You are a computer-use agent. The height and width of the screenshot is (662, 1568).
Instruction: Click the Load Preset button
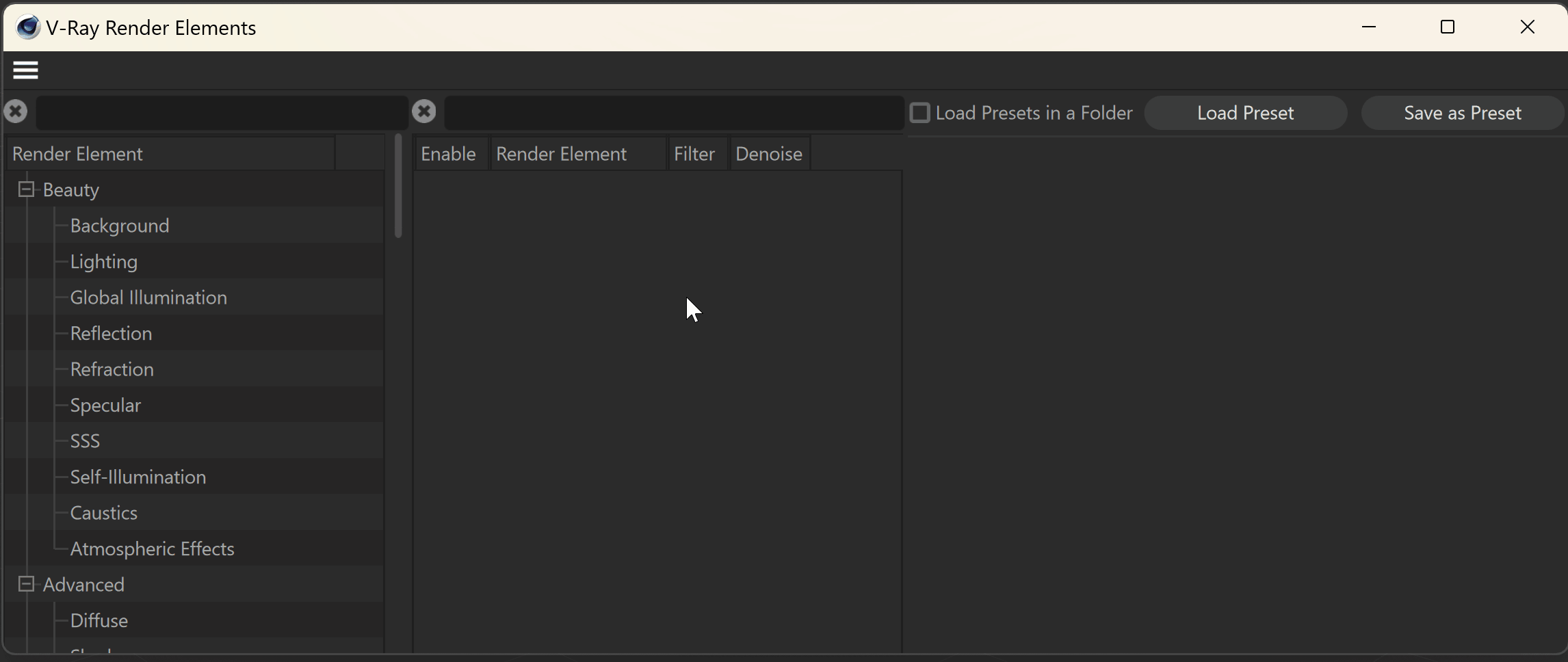[1245, 113]
